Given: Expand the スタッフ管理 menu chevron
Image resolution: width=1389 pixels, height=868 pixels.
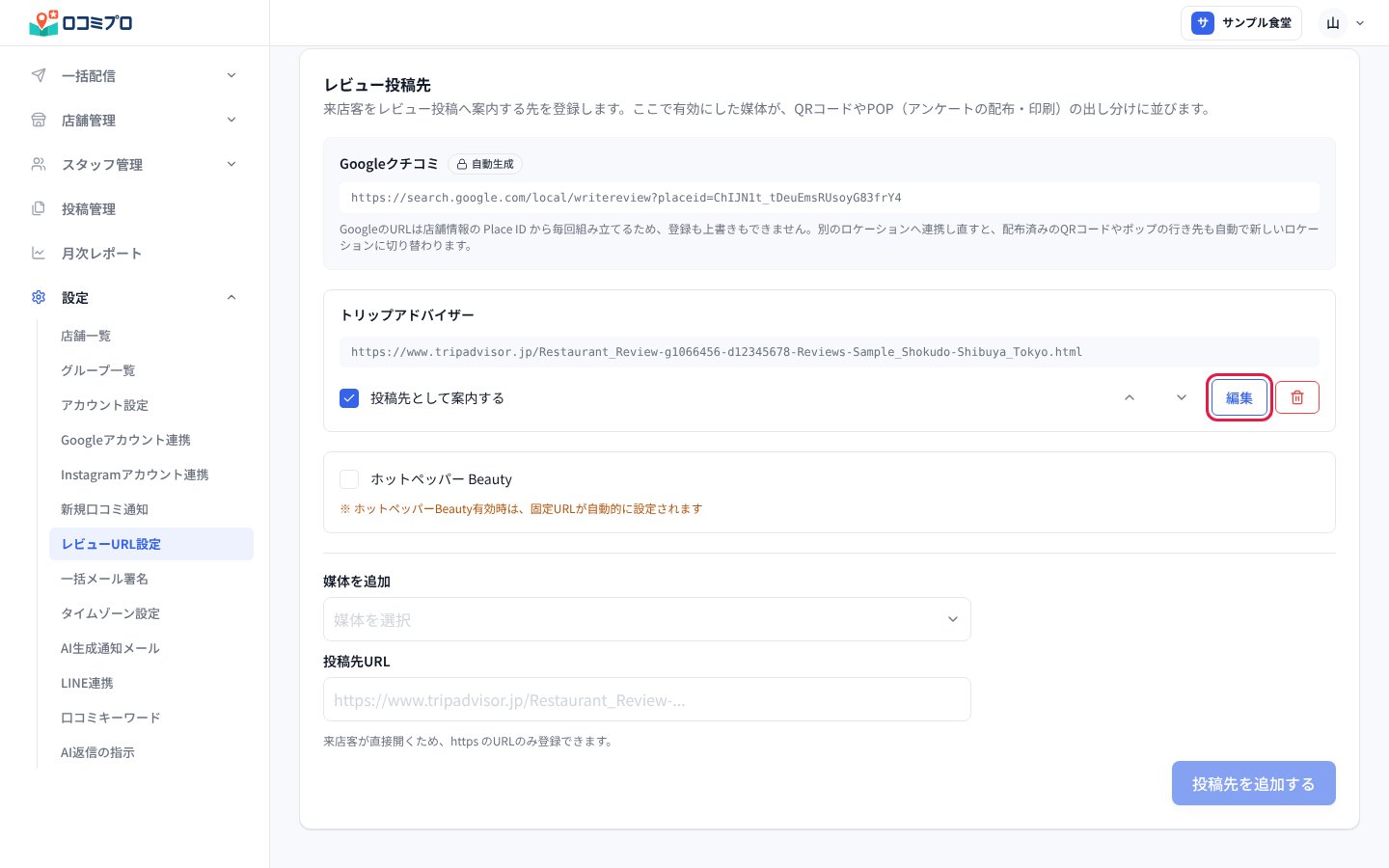Looking at the screenshot, I should tap(231, 164).
